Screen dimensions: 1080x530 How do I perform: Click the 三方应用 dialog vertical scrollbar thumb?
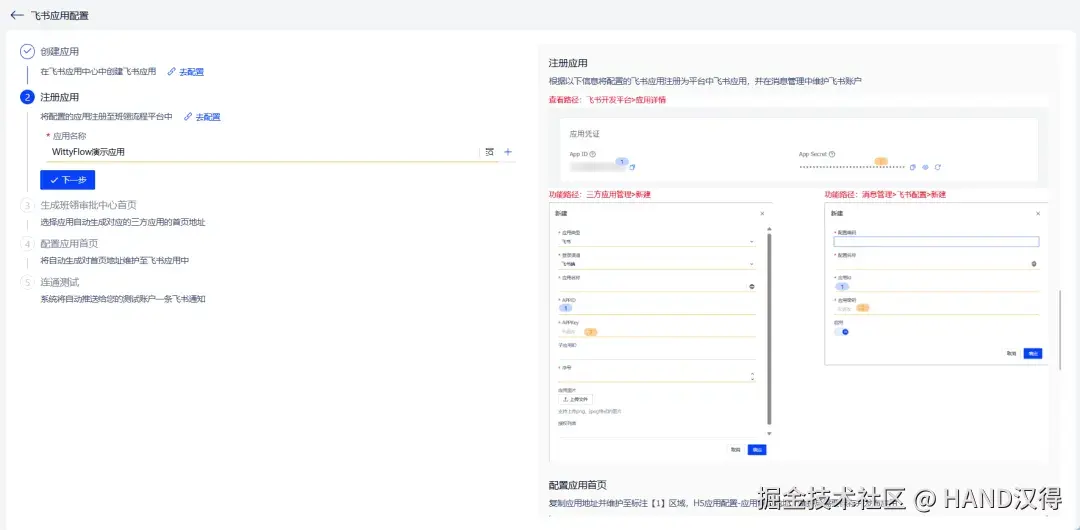[769, 329]
